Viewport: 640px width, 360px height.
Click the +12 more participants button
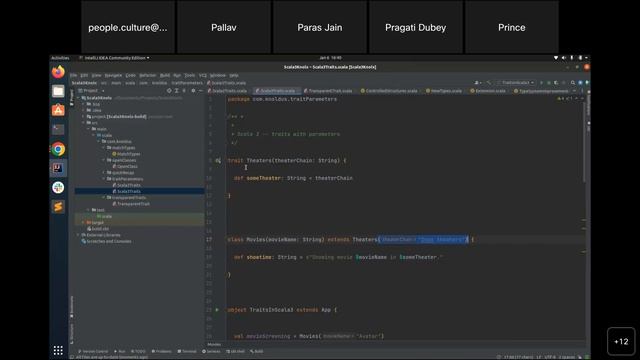click(x=621, y=341)
